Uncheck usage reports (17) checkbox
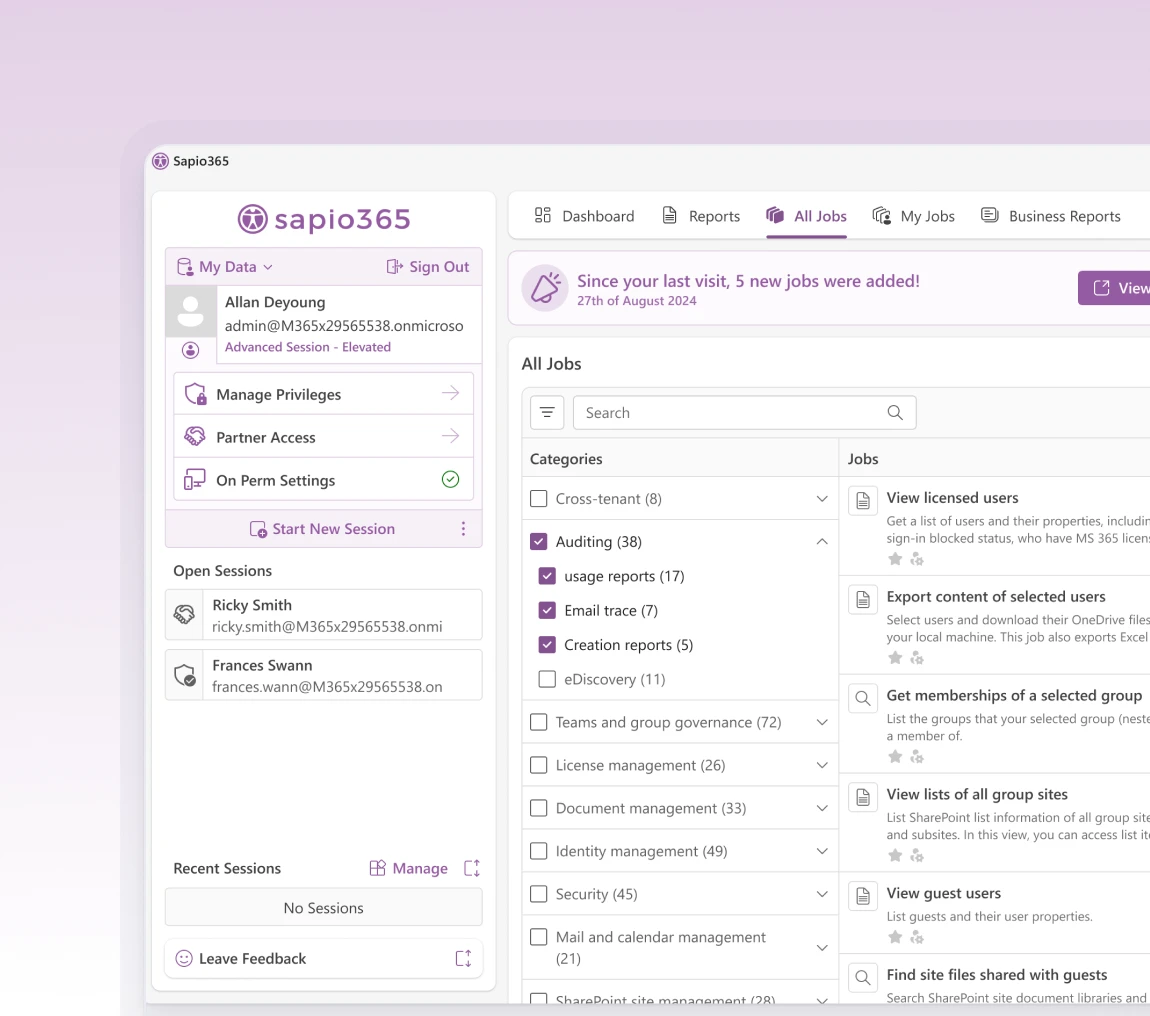This screenshot has width=1150, height=1016. [547, 576]
